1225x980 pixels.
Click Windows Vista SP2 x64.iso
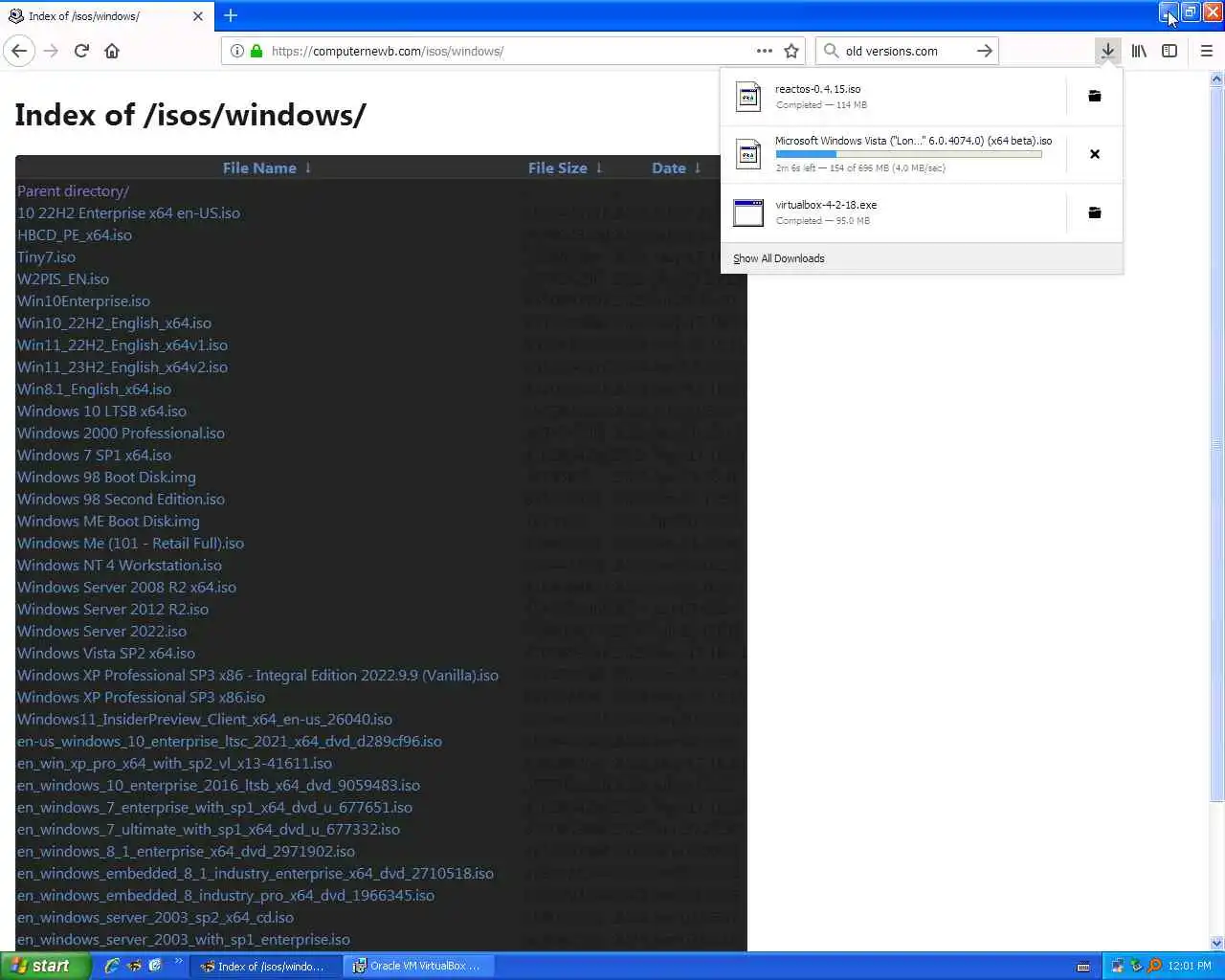[106, 654]
